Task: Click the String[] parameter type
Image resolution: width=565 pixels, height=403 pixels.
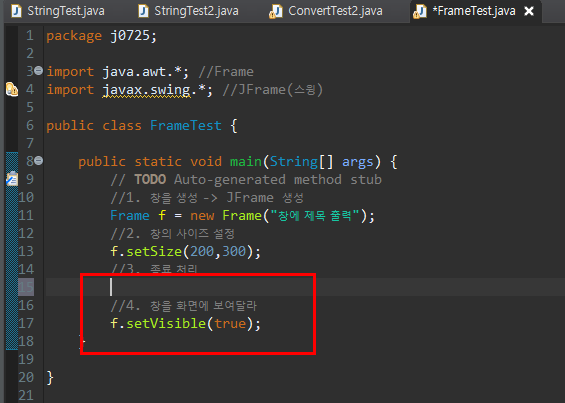Action: [x=301, y=161]
